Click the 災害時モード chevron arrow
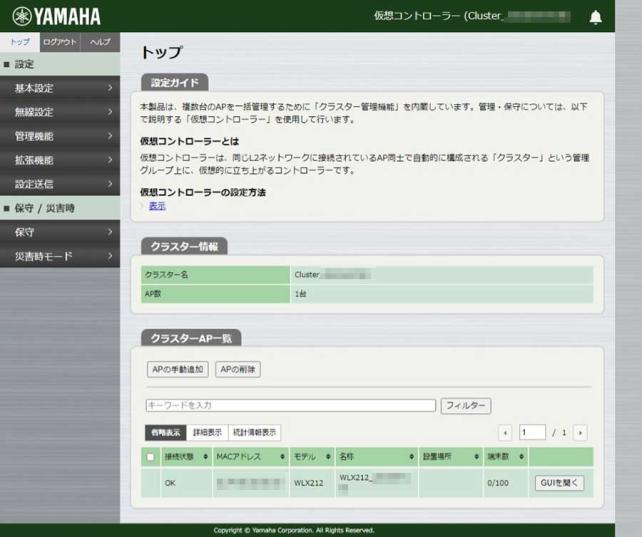The height and width of the screenshot is (537, 642). (x=110, y=256)
